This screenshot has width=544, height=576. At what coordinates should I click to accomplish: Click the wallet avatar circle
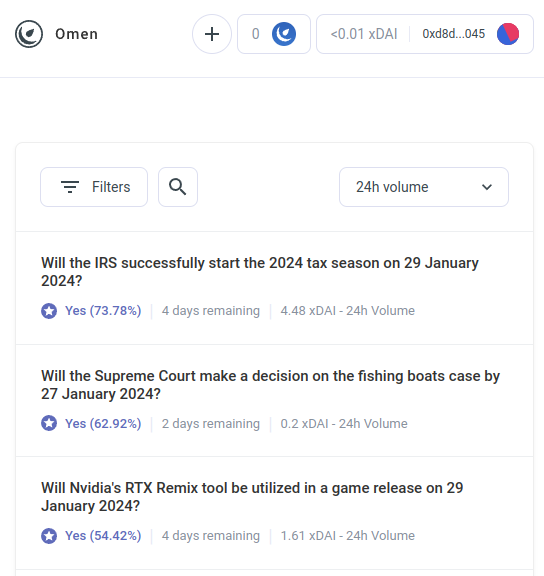pos(508,34)
